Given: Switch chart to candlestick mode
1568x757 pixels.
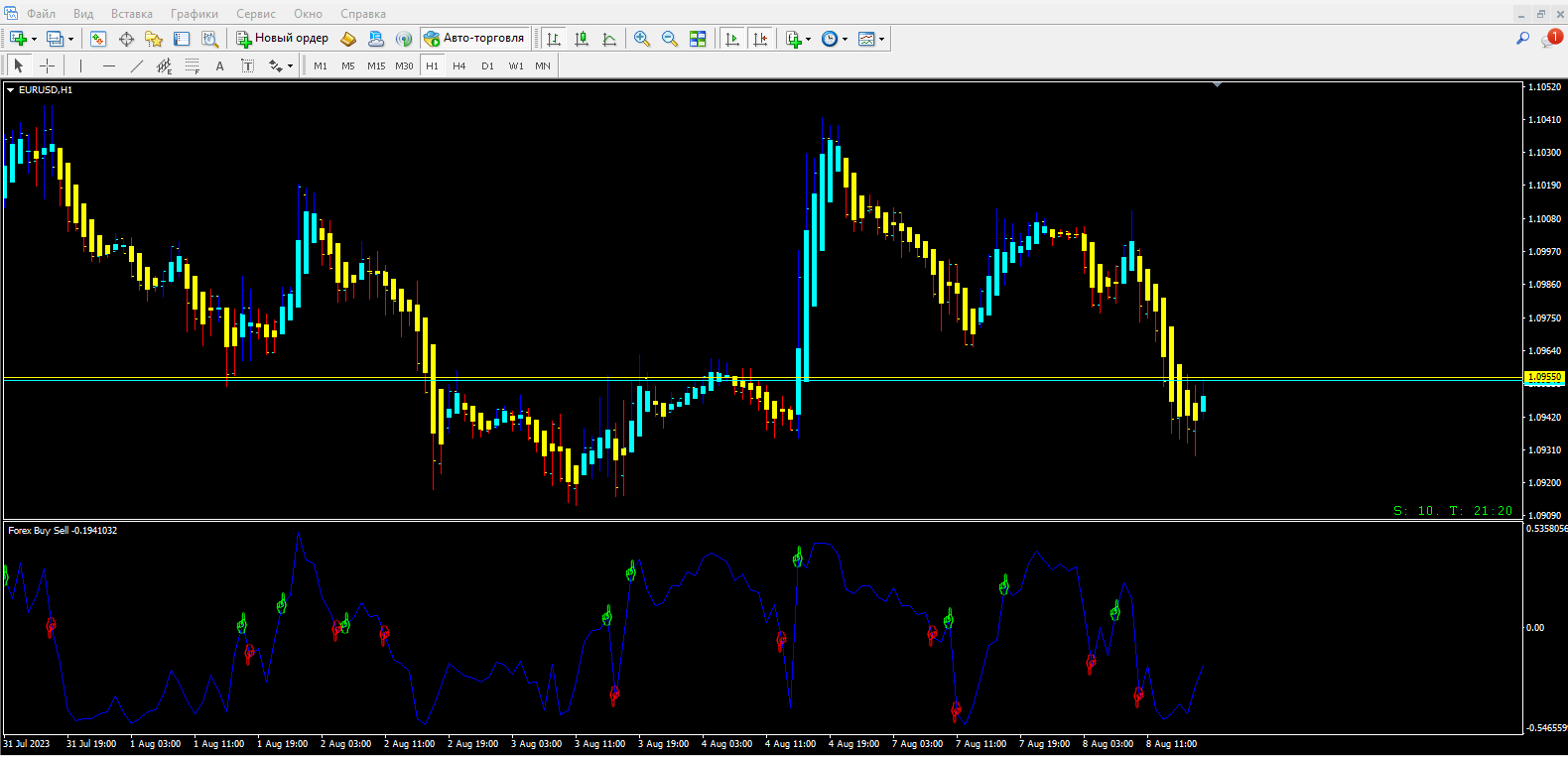Looking at the screenshot, I should point(582,39).
